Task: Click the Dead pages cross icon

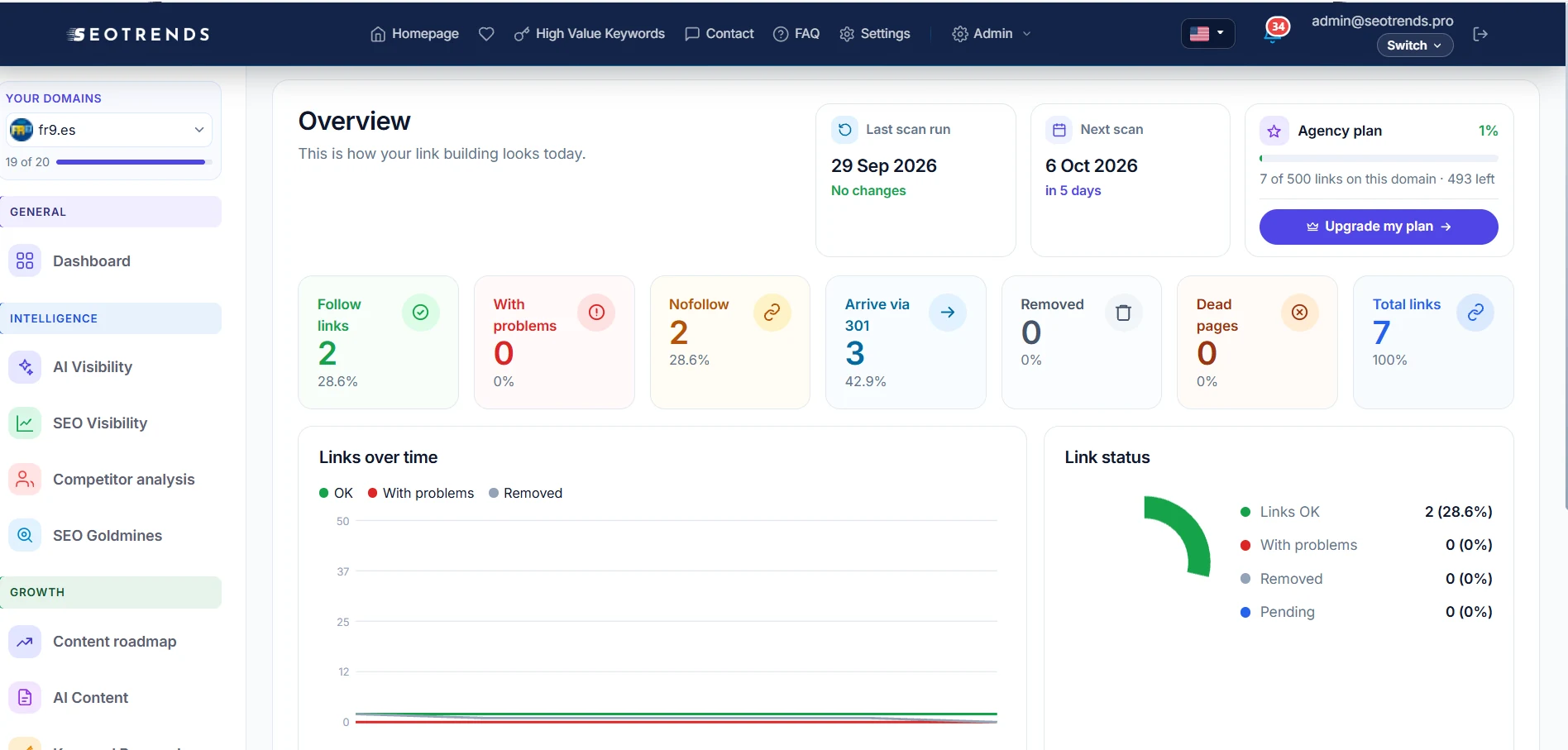Action: click(1299, 313)
